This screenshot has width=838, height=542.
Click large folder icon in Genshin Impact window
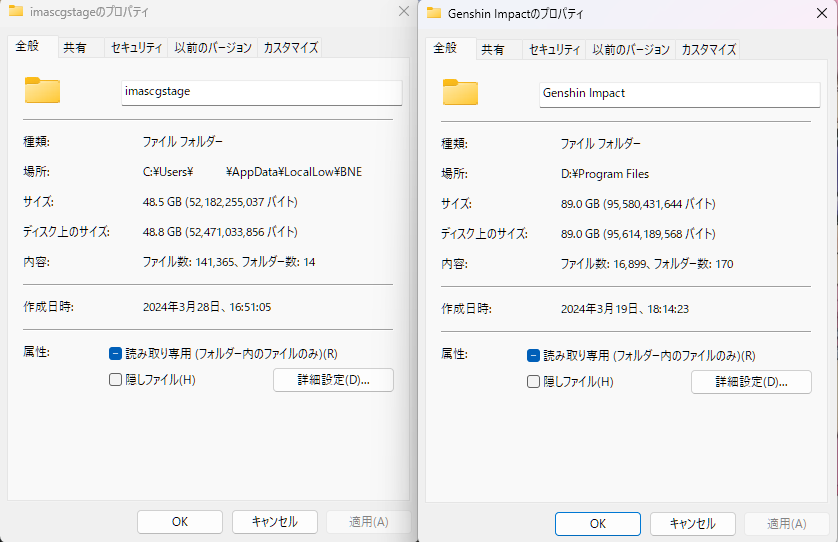click(460, 92)
